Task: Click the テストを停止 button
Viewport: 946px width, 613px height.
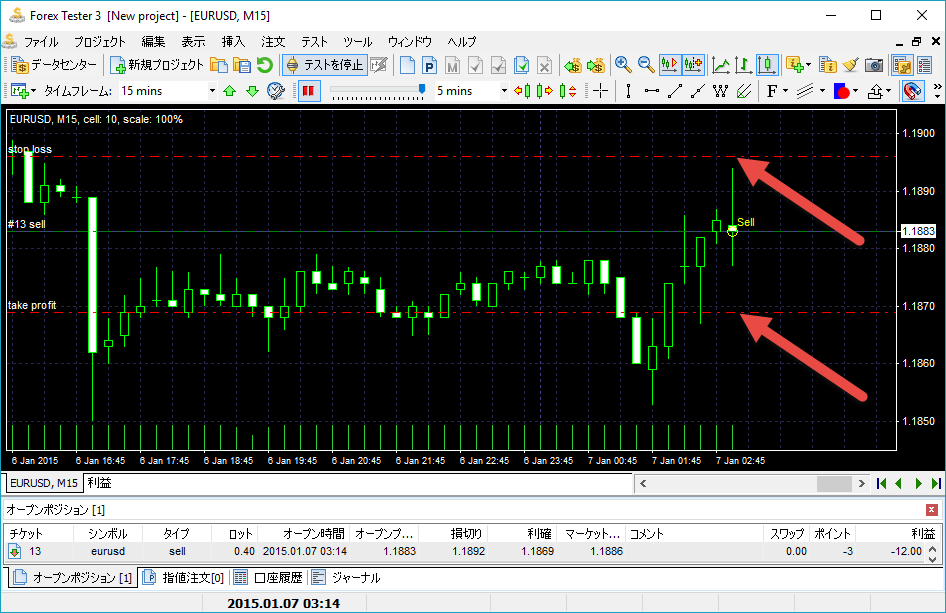Action: click(x=324, y=65)
